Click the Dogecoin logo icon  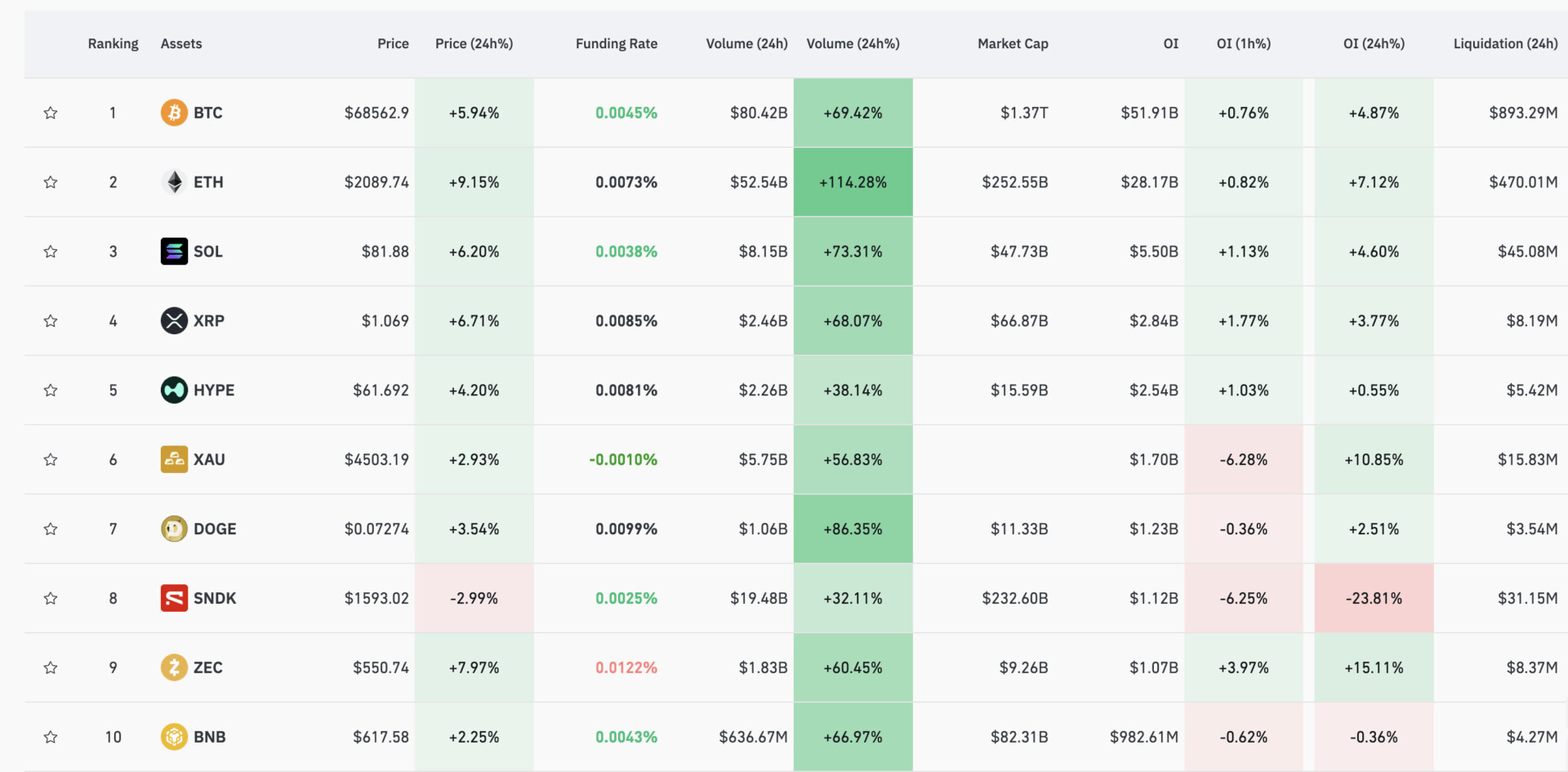[x=174, y=529]
